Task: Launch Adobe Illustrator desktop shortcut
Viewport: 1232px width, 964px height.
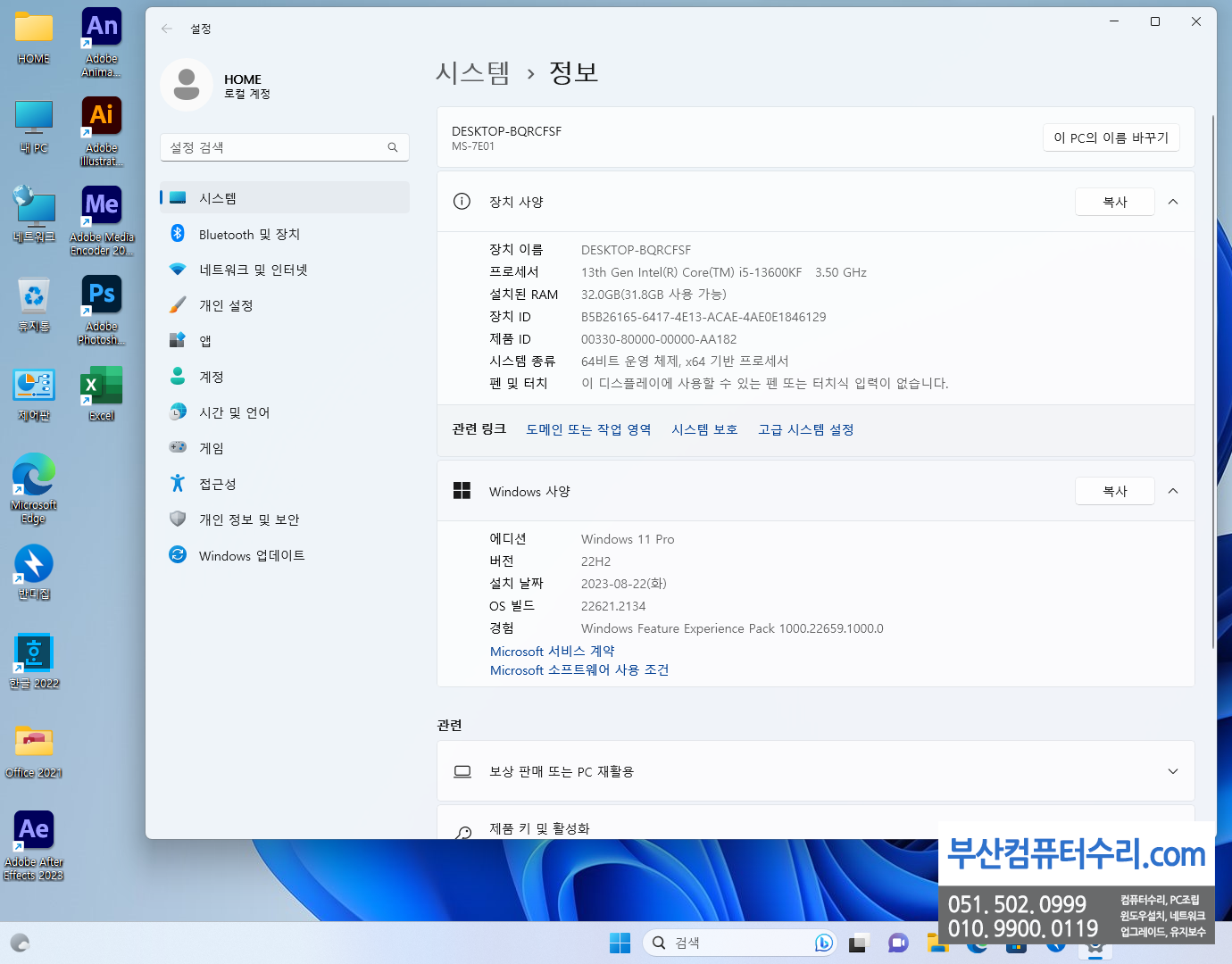Action: click(x=102, y=132)
